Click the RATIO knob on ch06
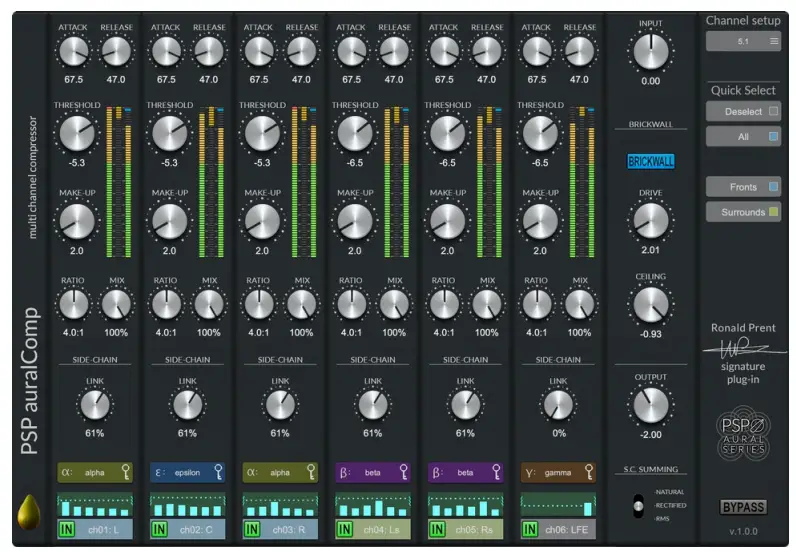The image size is (796, 552). tap(537, 305)
